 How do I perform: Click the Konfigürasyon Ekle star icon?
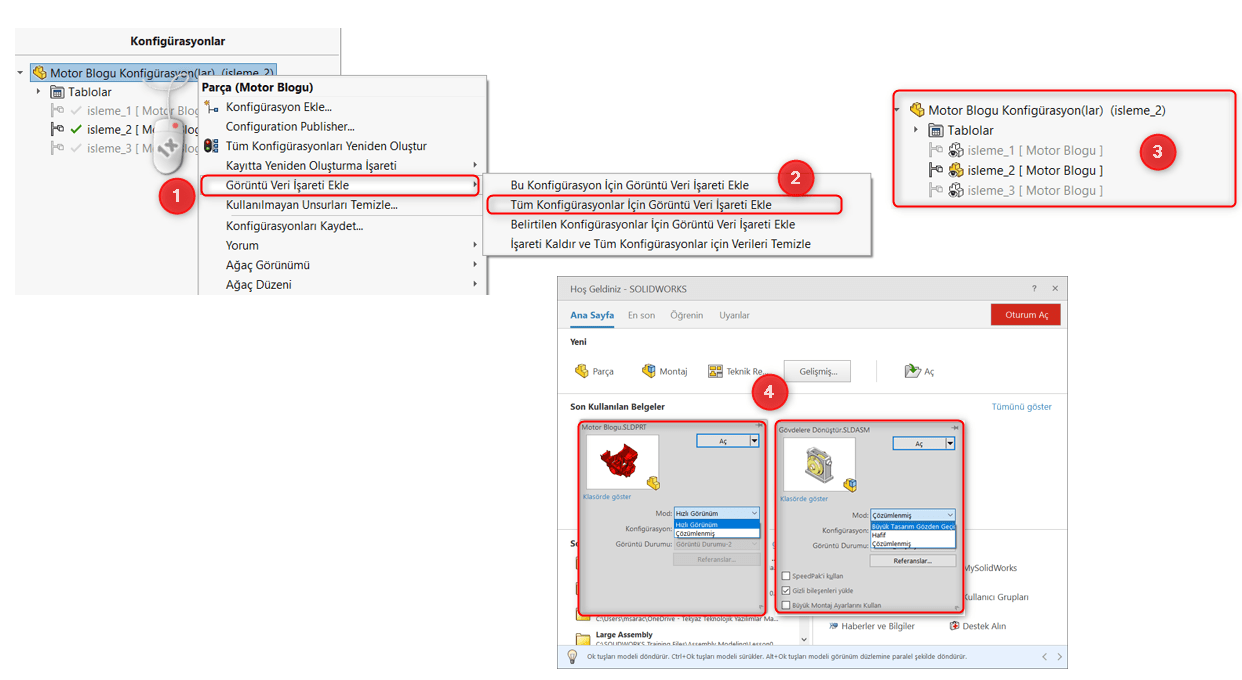(211, 106)
